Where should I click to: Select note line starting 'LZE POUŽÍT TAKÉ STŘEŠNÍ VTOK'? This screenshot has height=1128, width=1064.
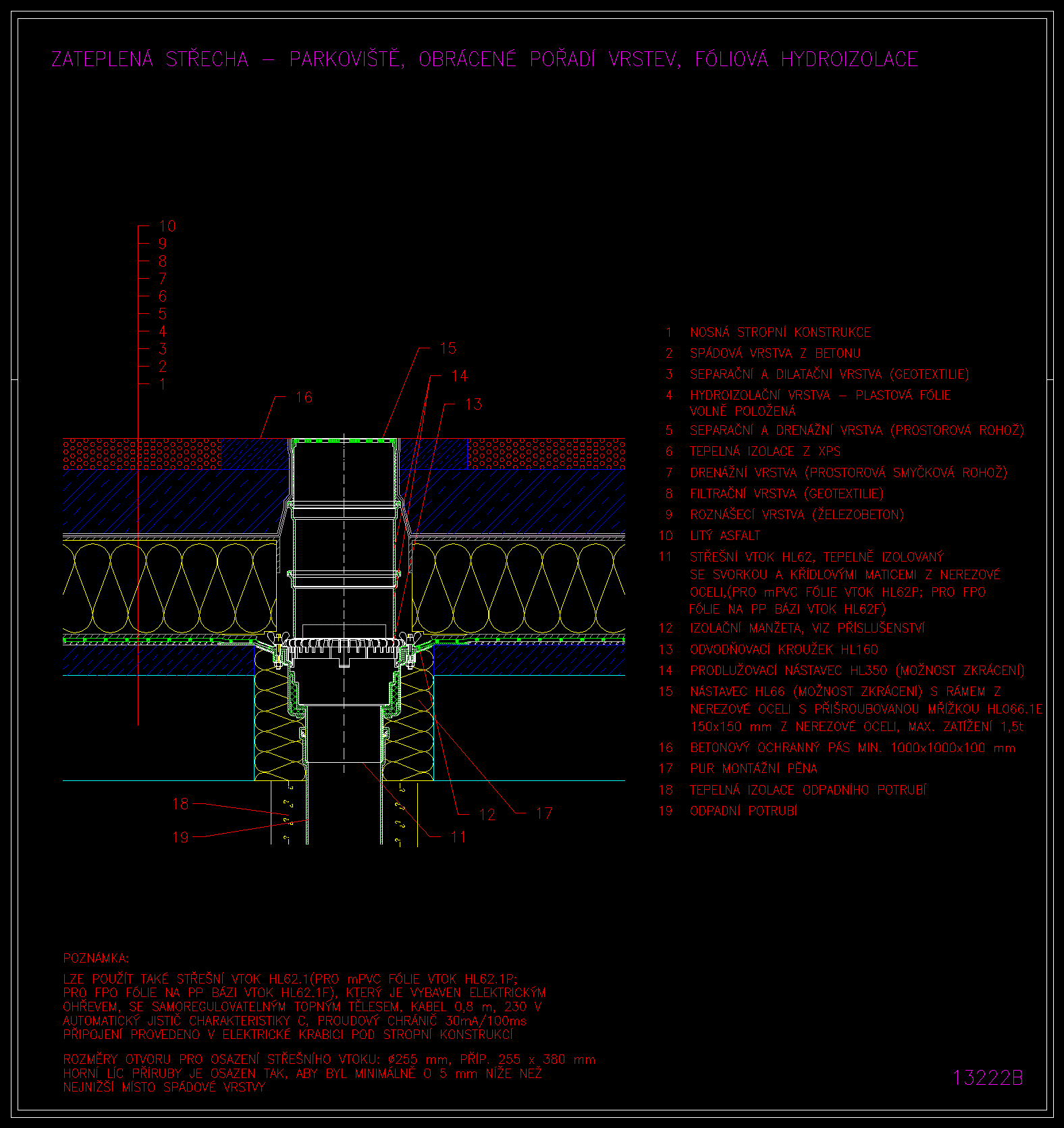(x=290, y=979)
